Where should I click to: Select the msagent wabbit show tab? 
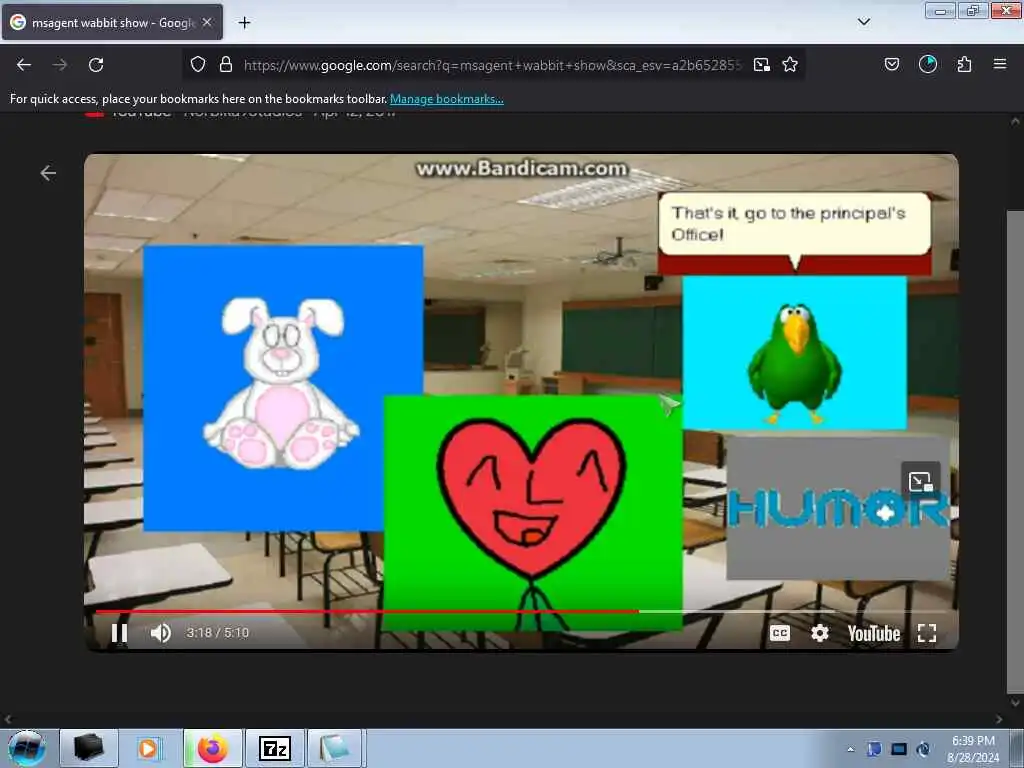(112, 22)
